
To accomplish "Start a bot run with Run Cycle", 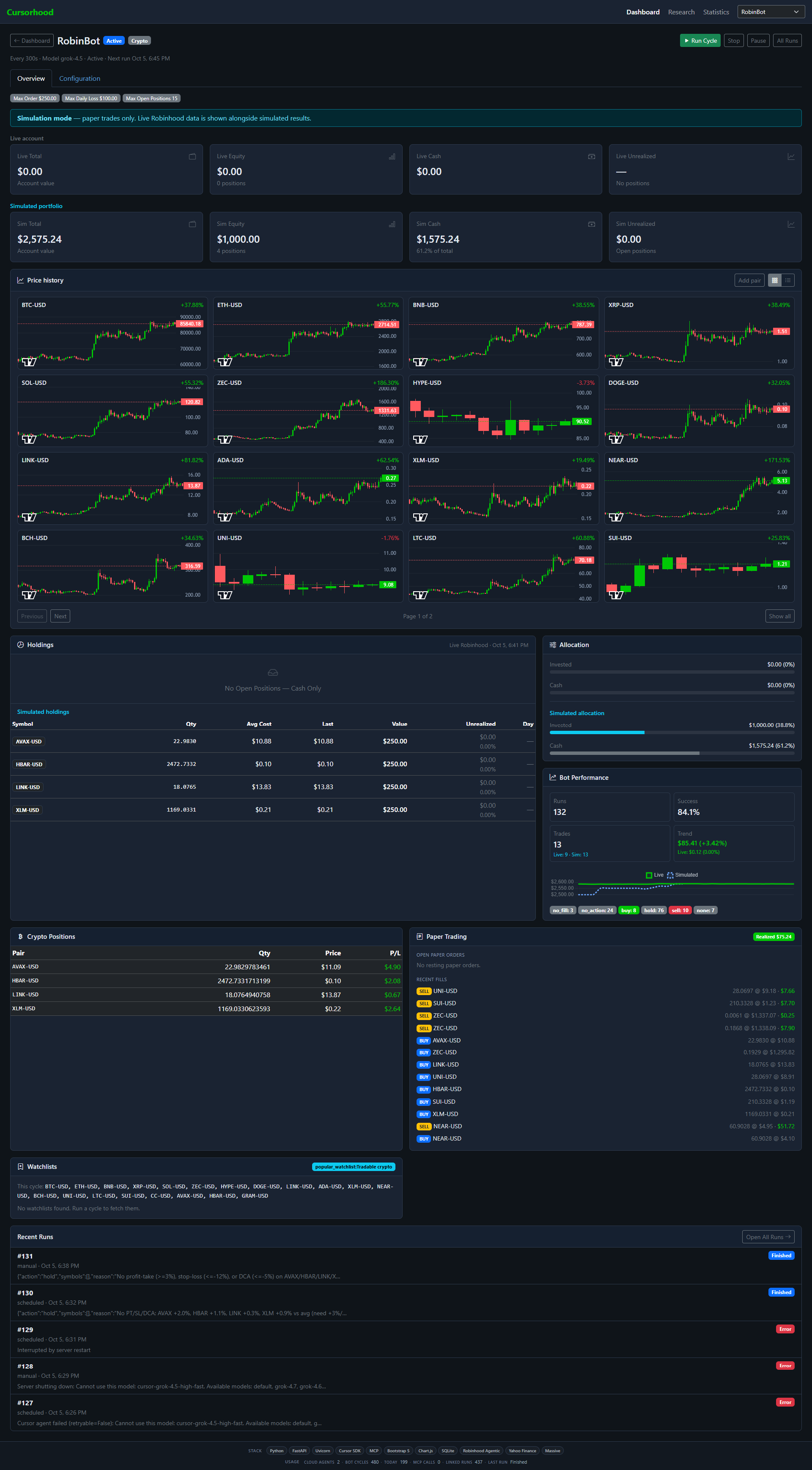I will point(700,41).
